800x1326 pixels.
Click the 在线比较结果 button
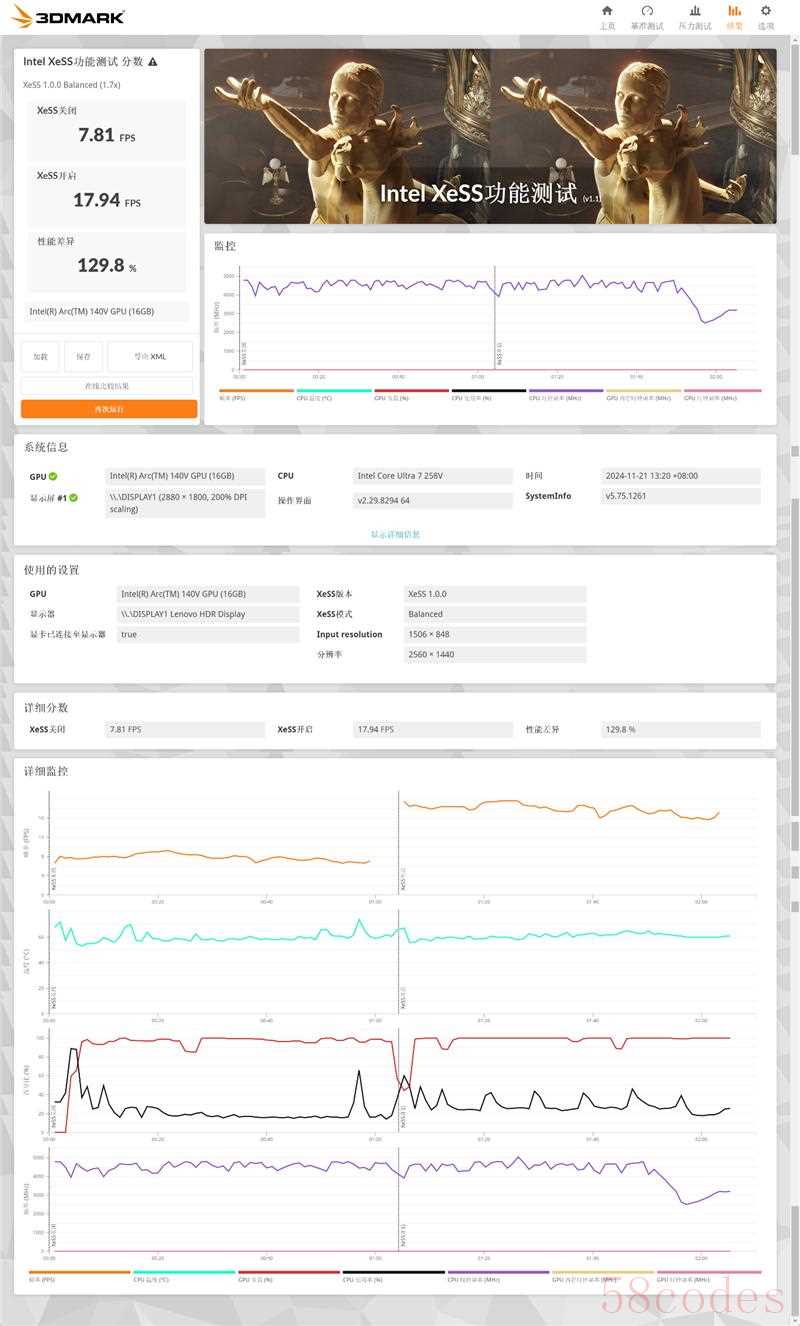[x=107, y=386]
